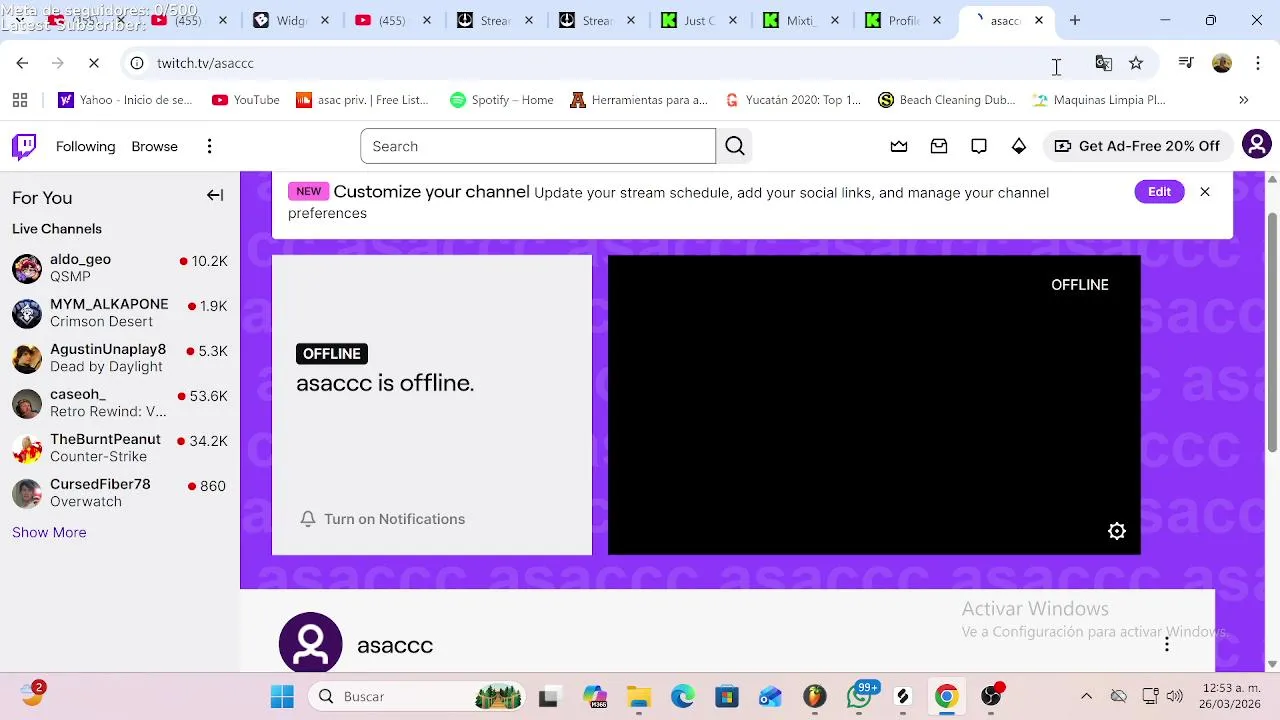The image size is (1280, 720).
Task: Turn on Notifications for asaccc
Action: (383, 519)
